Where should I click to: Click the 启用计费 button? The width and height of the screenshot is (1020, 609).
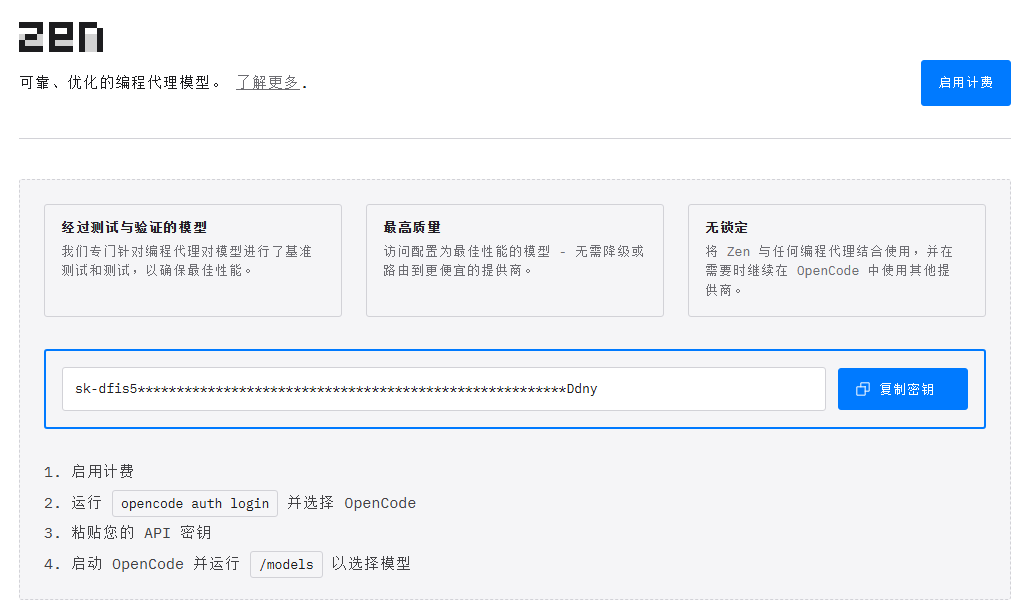[965, 83]
